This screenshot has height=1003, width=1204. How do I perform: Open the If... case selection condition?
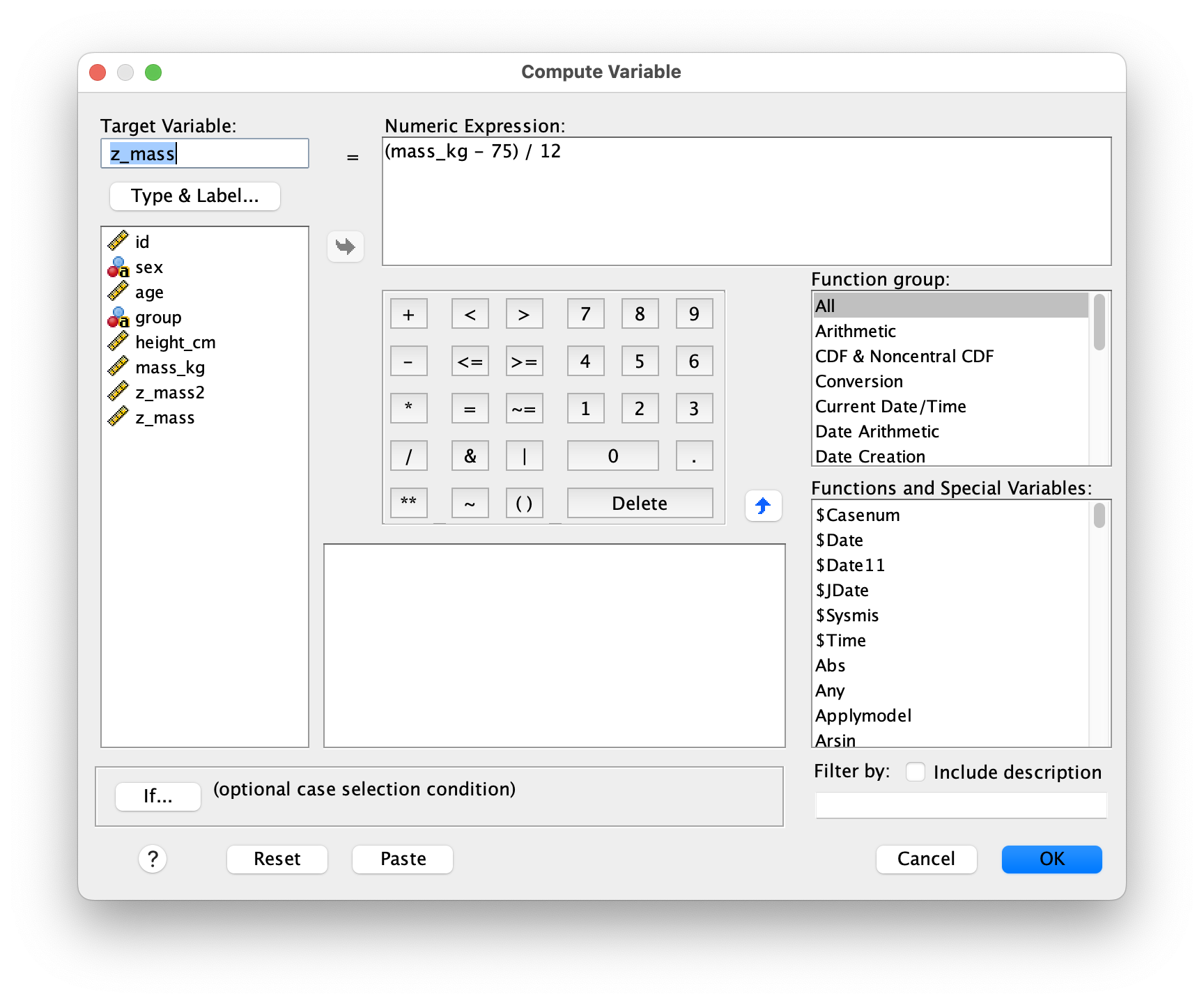pos(158,796)
